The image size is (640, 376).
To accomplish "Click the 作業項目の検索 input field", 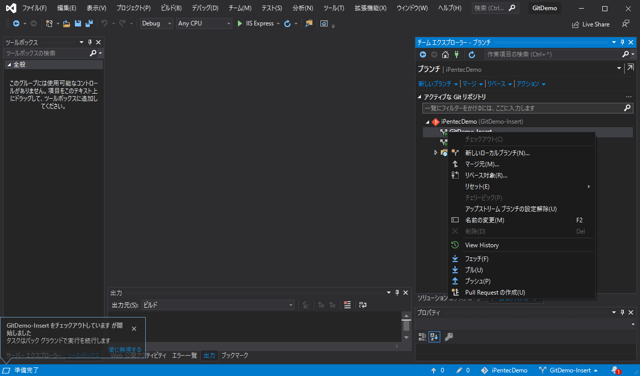I will 553,54.
